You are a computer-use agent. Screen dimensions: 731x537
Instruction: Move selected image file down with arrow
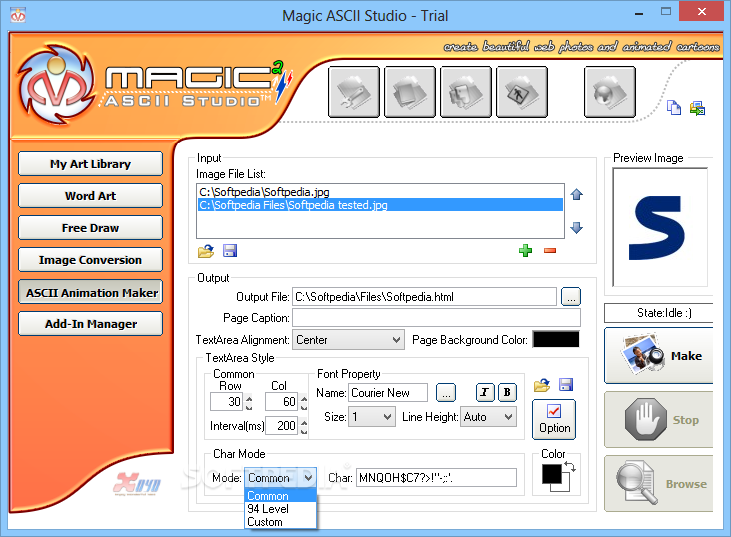[577, 227]
